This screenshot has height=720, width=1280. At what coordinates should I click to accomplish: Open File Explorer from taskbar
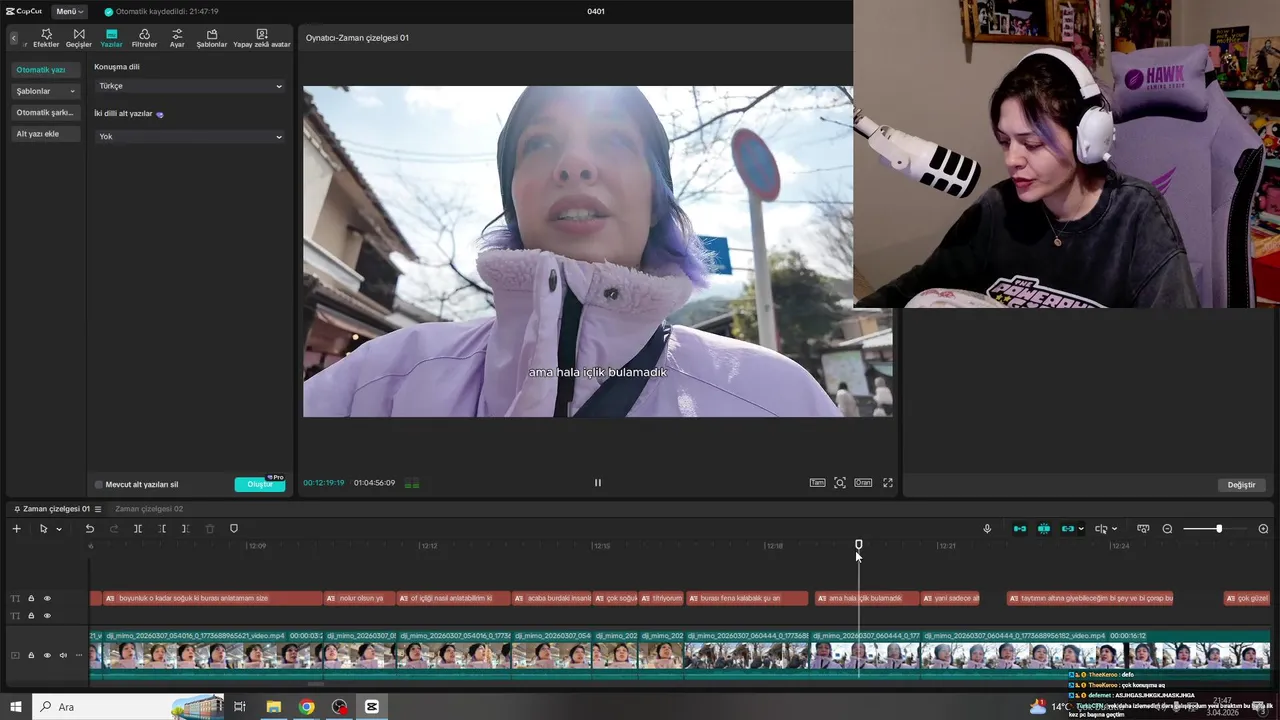pyautogui.click(x=274, y=706)
